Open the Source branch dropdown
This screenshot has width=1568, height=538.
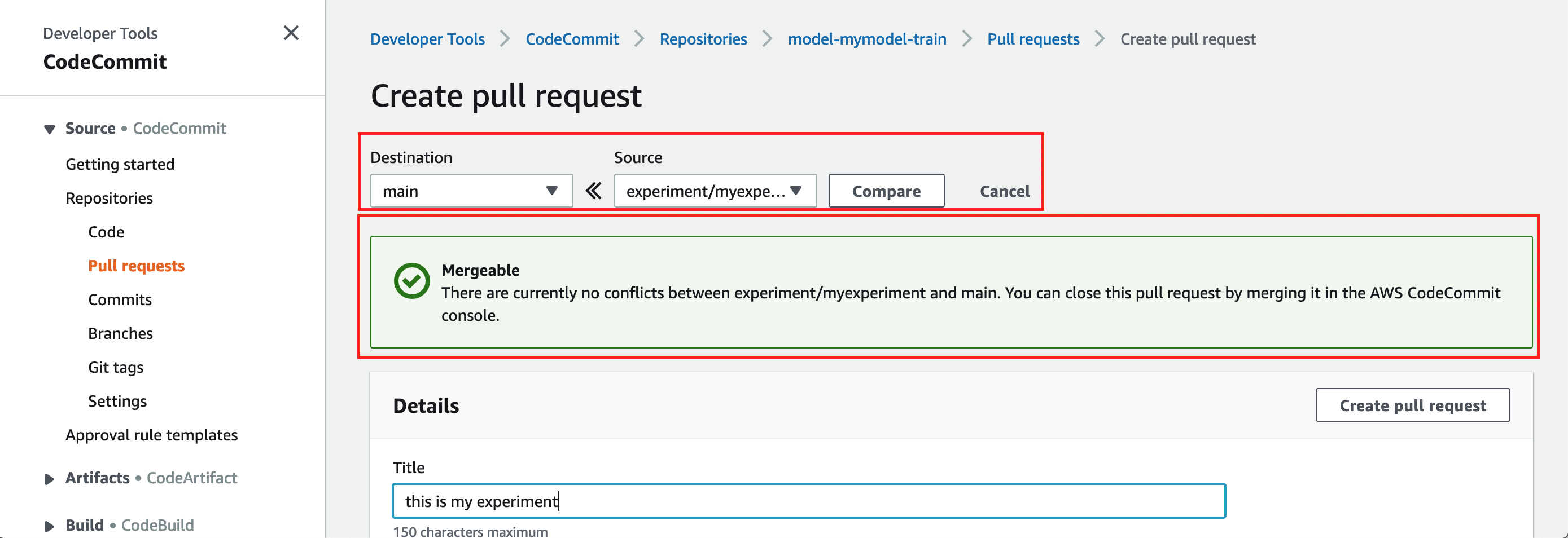[715, 191]
